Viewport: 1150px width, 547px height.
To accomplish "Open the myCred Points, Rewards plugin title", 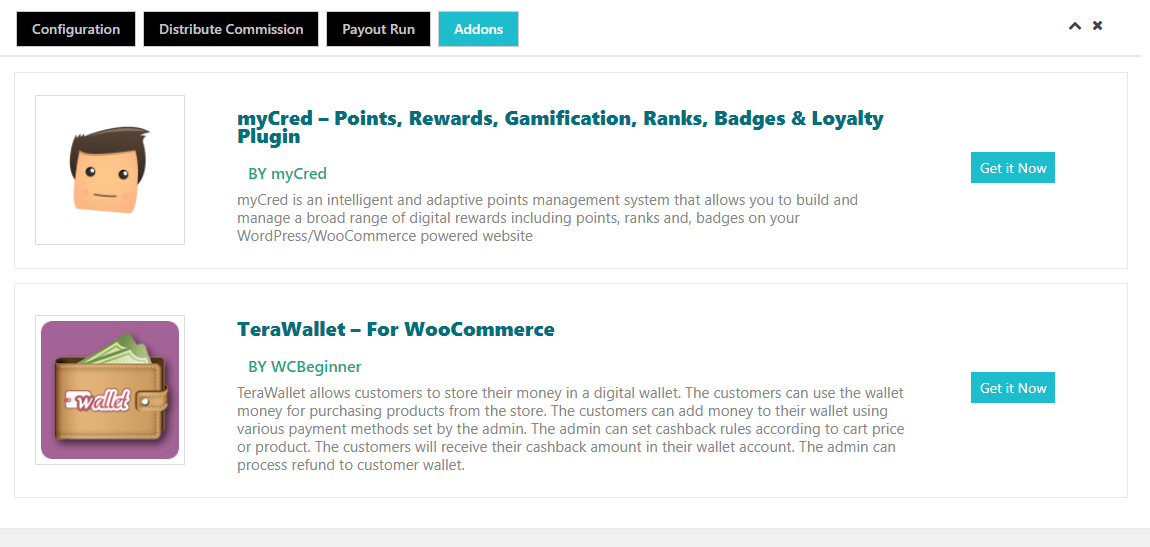I will tap(560, 127).
